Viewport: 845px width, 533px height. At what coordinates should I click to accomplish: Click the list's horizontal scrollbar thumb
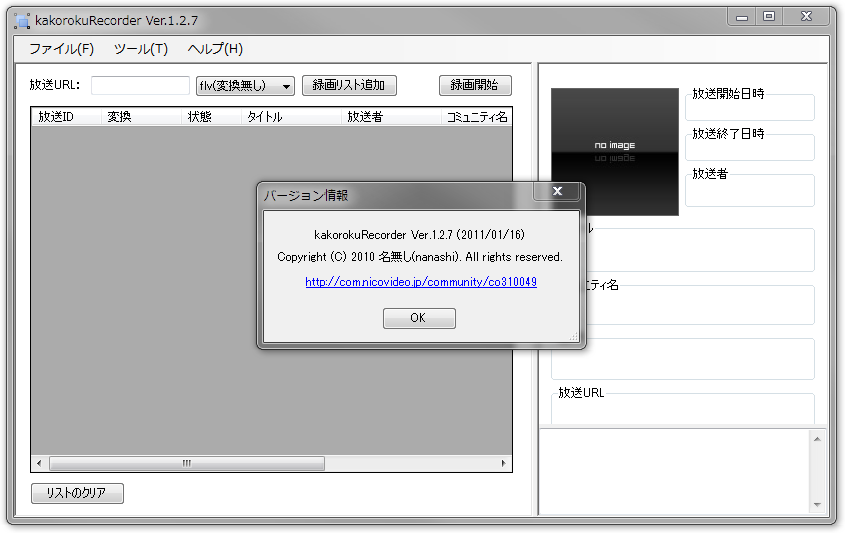click(187, 463)
